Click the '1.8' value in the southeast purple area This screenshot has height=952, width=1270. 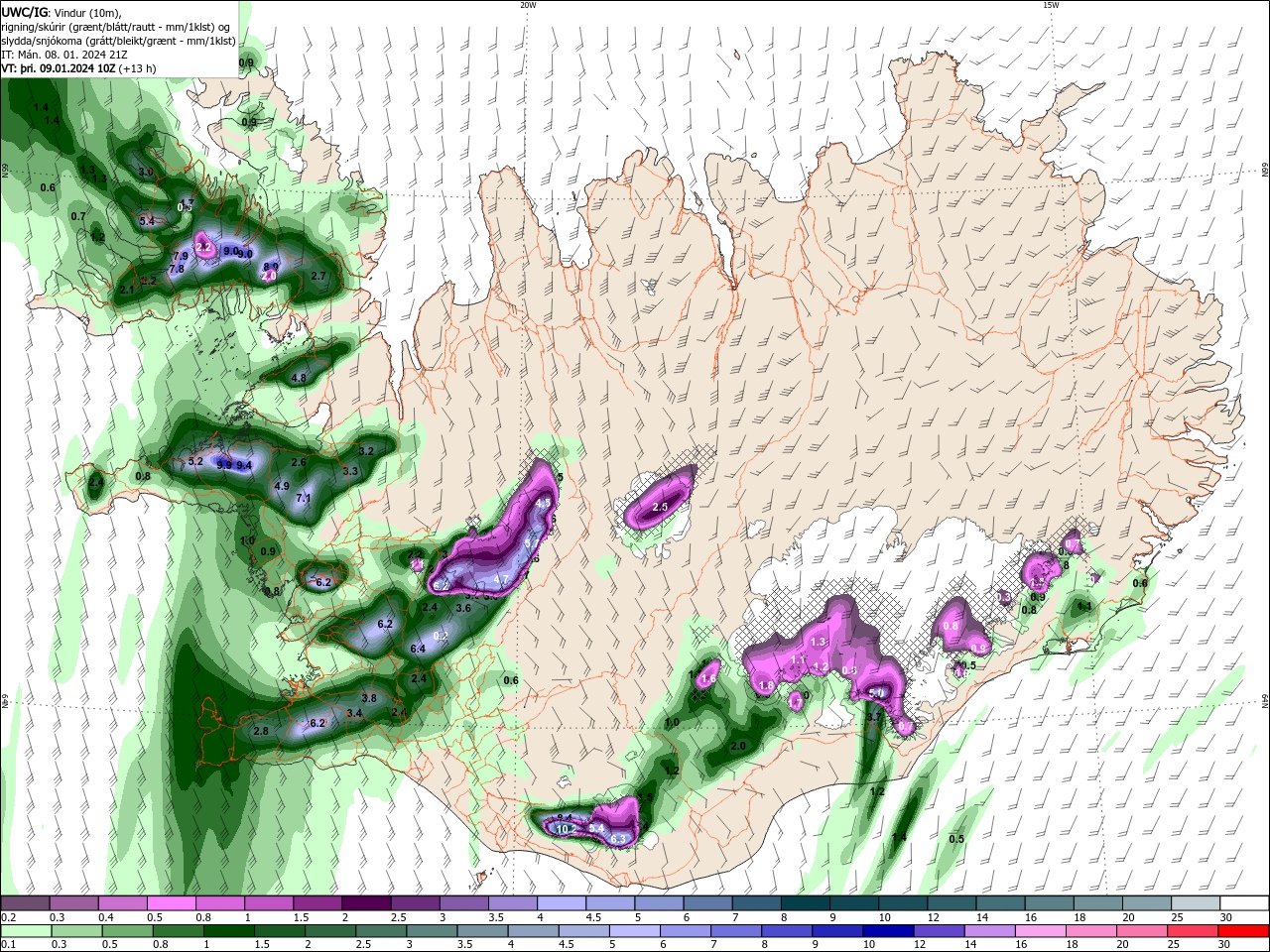coord(766,686)
